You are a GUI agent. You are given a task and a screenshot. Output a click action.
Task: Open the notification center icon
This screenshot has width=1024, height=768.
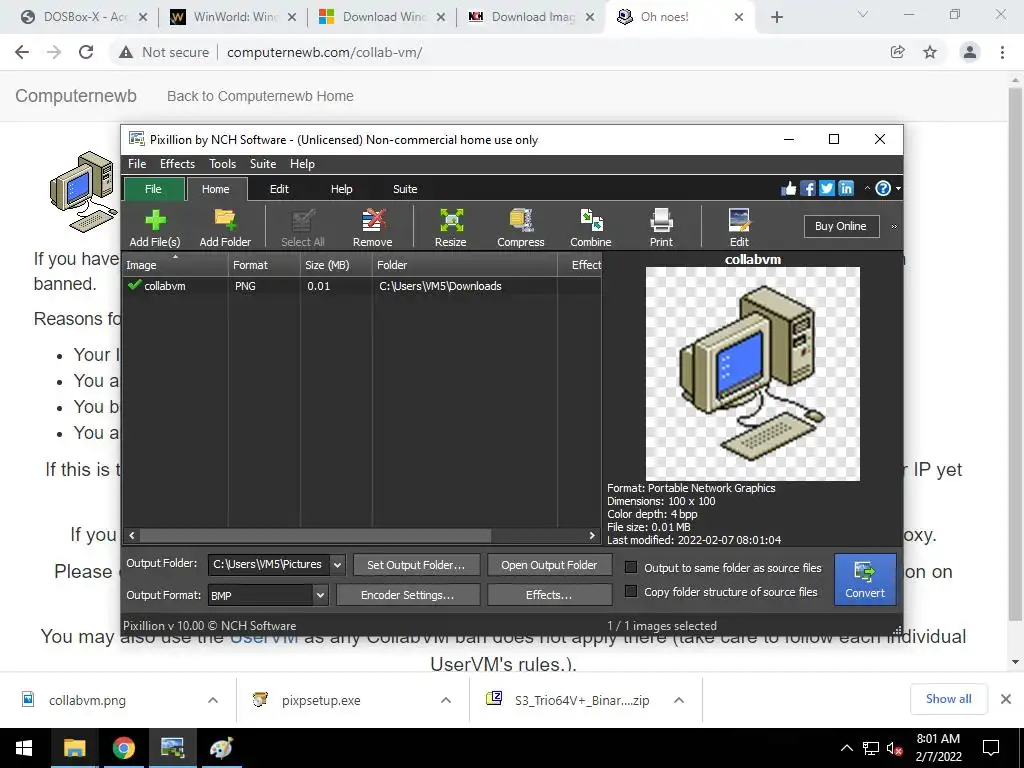click(991, 748)
